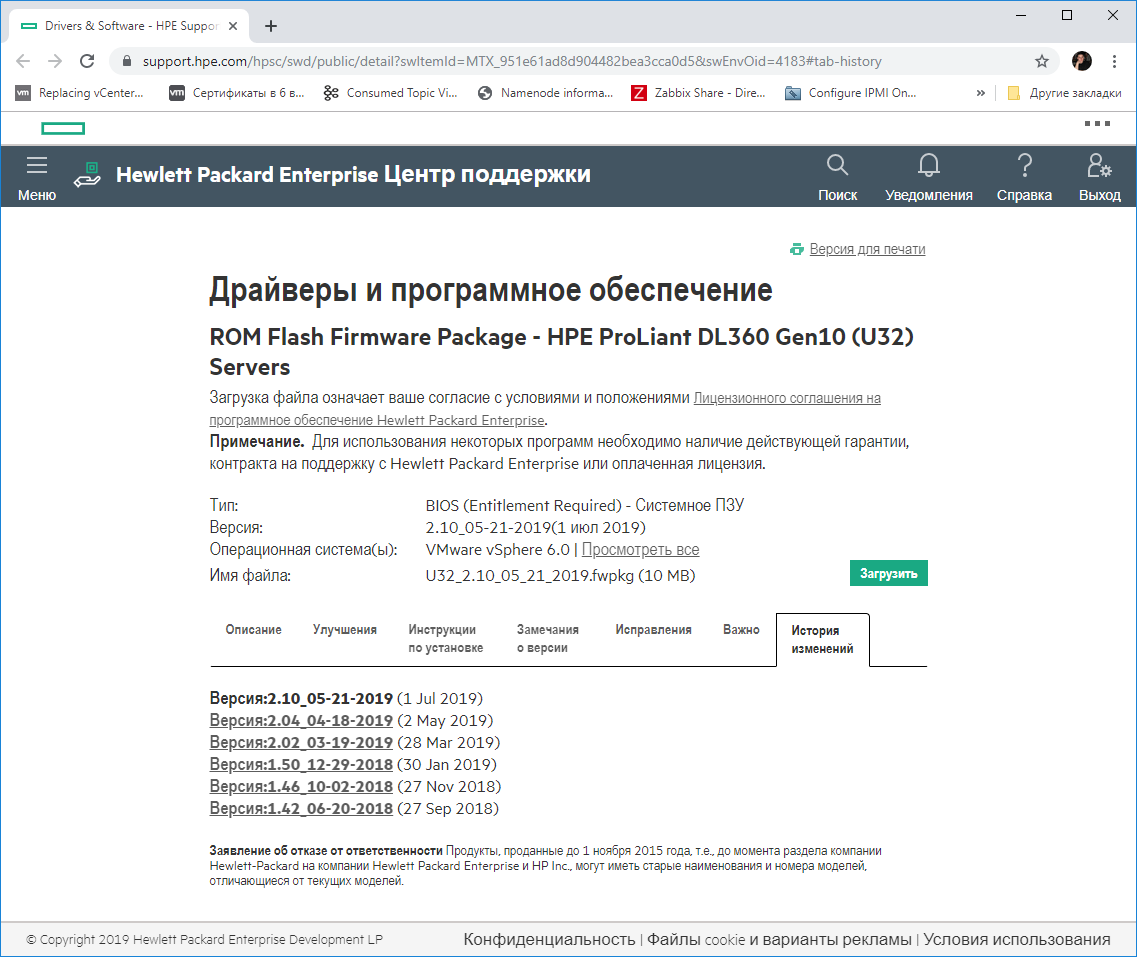The image size is (1137, 957).
Task: Minimize the browser window
Action: [1021, 15]
